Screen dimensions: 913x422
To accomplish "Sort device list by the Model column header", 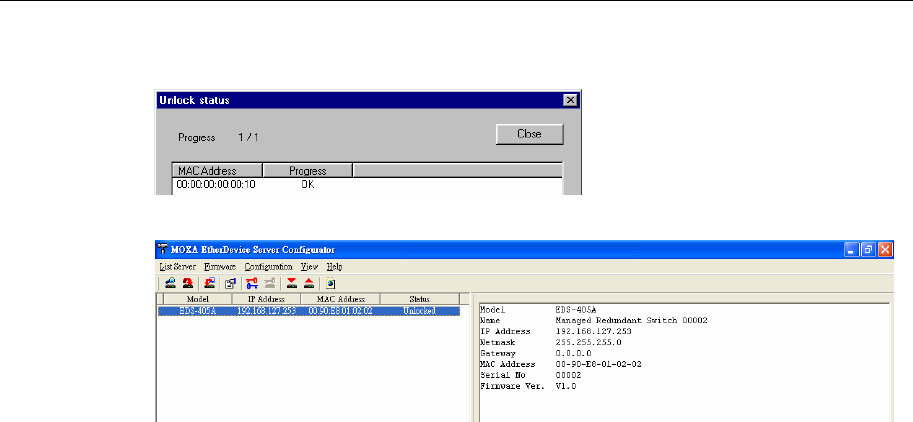I will pyautogui.click(x=197, y=299).
